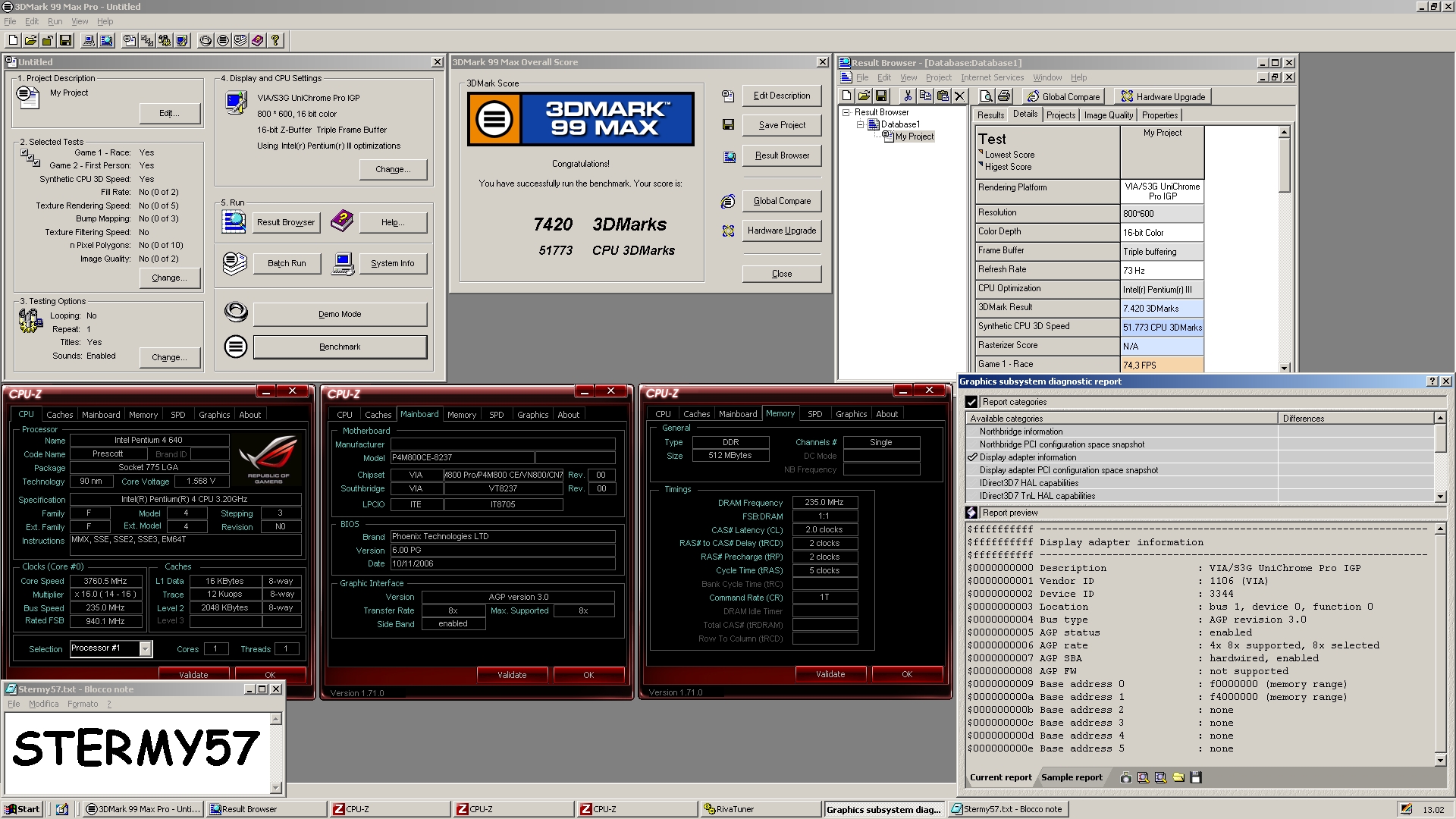Click the Demo Mode ring icon in 3DMark toolbar

pos(206,40)
